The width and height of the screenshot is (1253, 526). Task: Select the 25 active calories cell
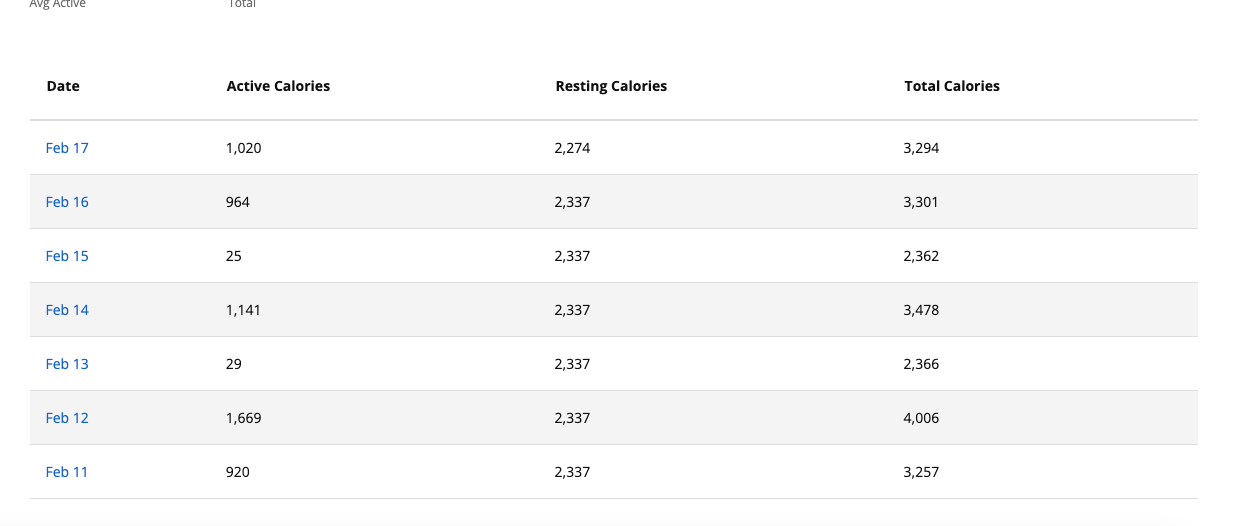[x=234, y=256]
